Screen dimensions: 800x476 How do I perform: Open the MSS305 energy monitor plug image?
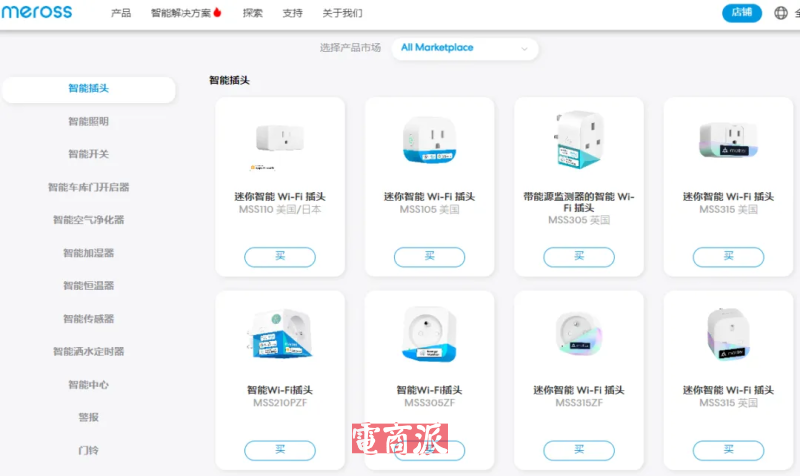pyautogui.click(x=578, y=142)
